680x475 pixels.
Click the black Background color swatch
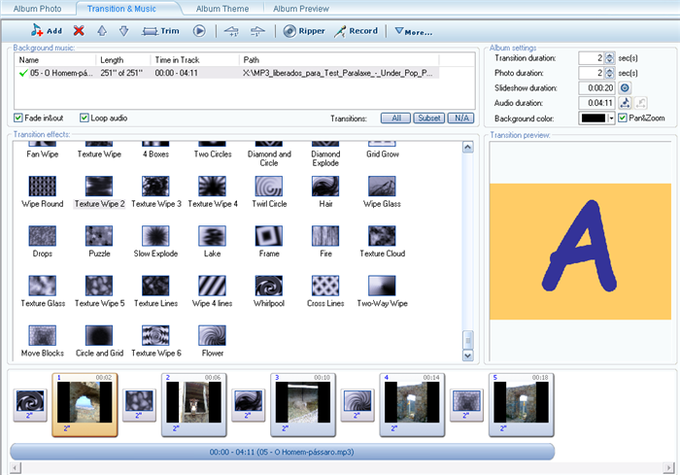(x=593, y=118)
